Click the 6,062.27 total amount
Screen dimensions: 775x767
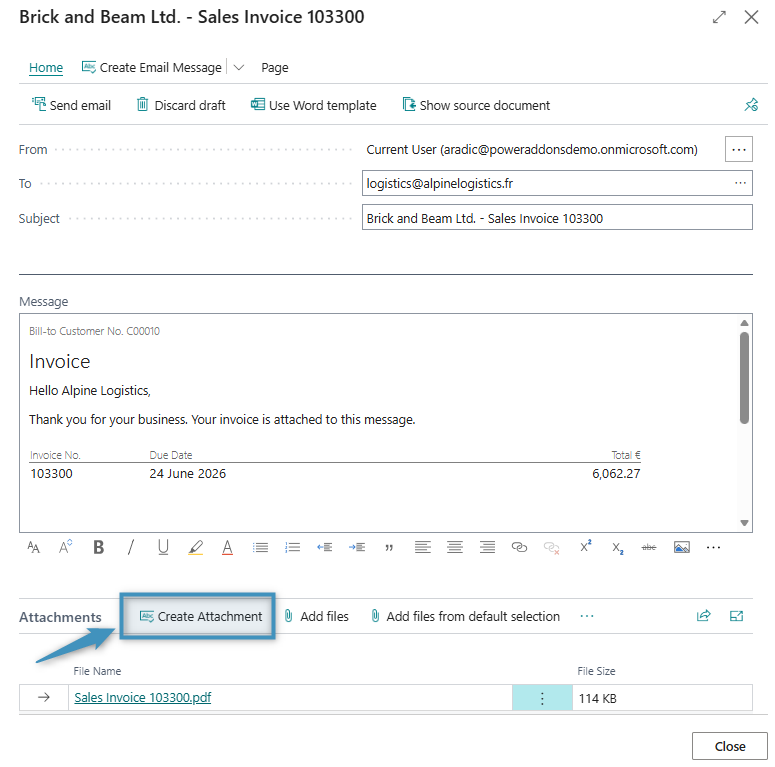point(616,473)
